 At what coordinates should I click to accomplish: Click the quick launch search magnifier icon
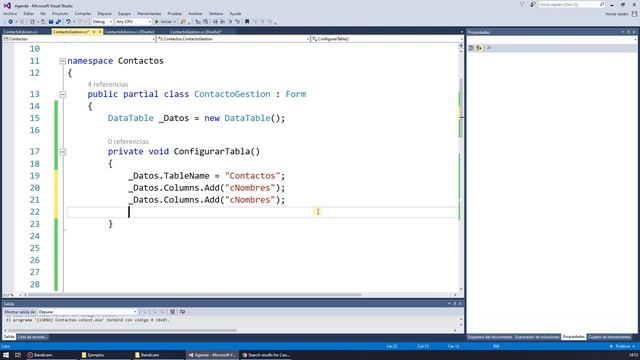tap(602, 4)
